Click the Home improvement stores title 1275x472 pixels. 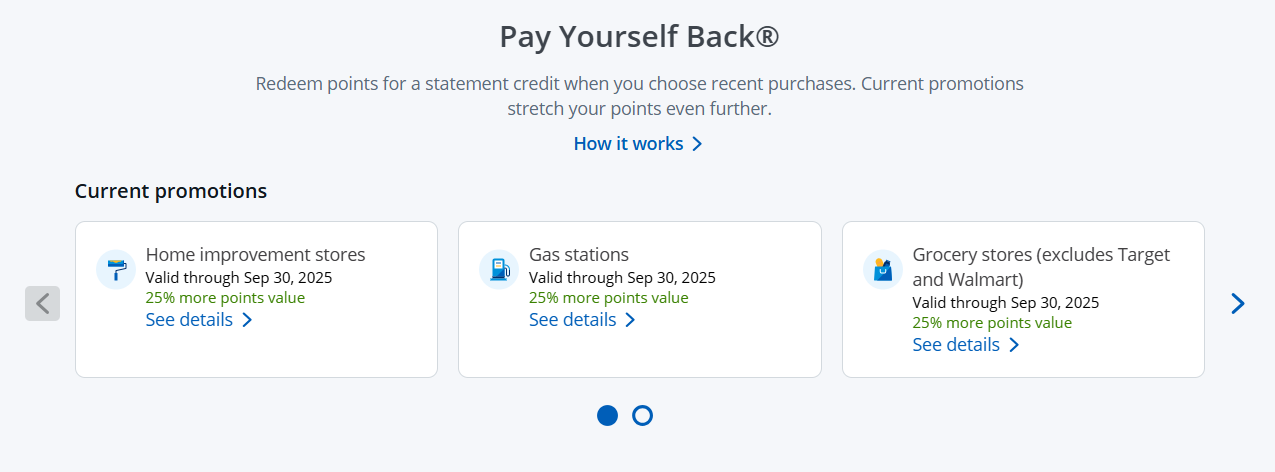tap(255, 254)
